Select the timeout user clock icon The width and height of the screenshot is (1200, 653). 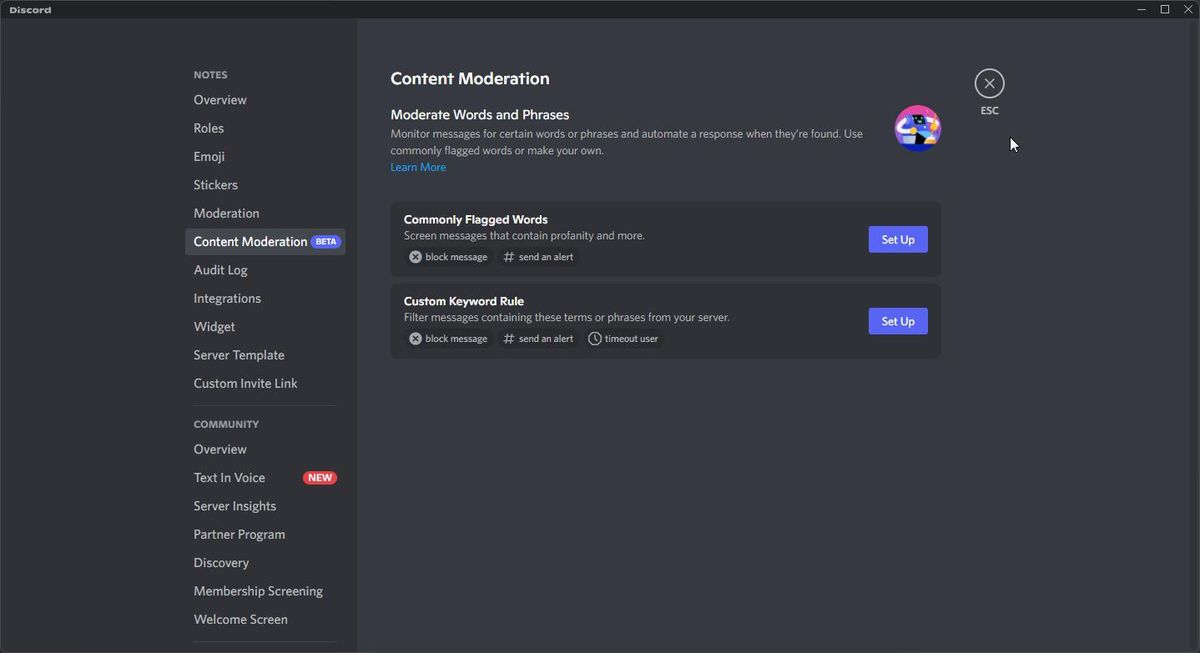point(593,338)
